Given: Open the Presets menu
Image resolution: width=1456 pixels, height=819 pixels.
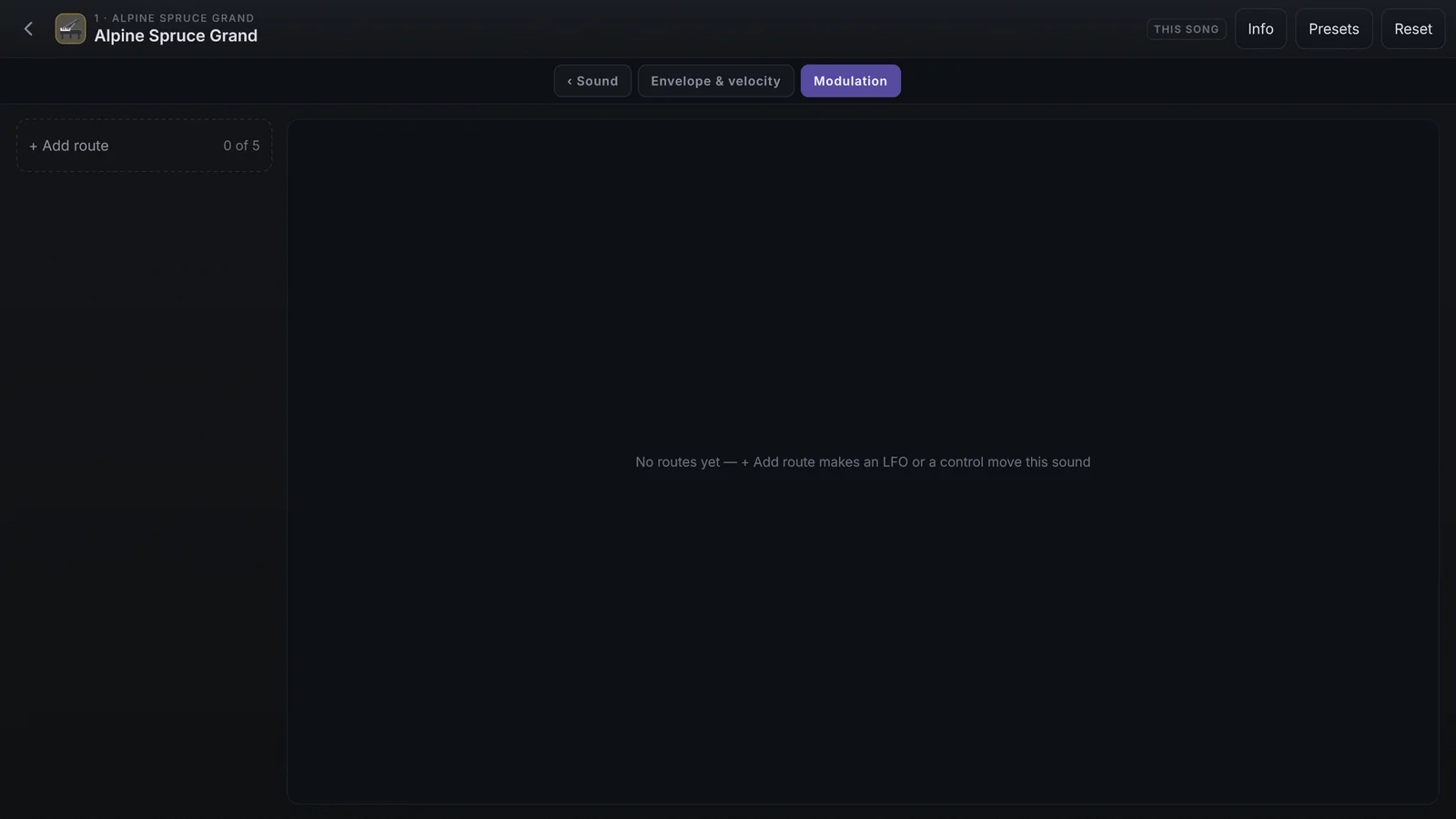Looking at the screenshot, I should (x=1334, y=29).
